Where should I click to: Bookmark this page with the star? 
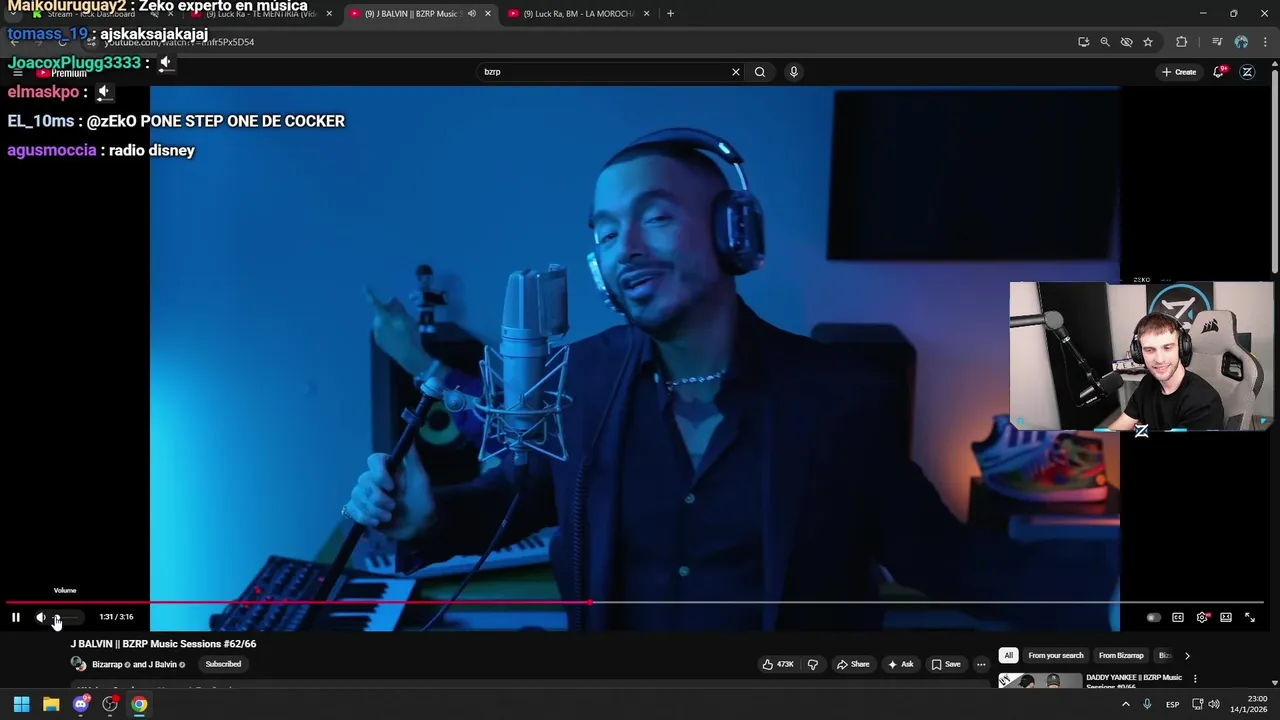[1148, 42]
